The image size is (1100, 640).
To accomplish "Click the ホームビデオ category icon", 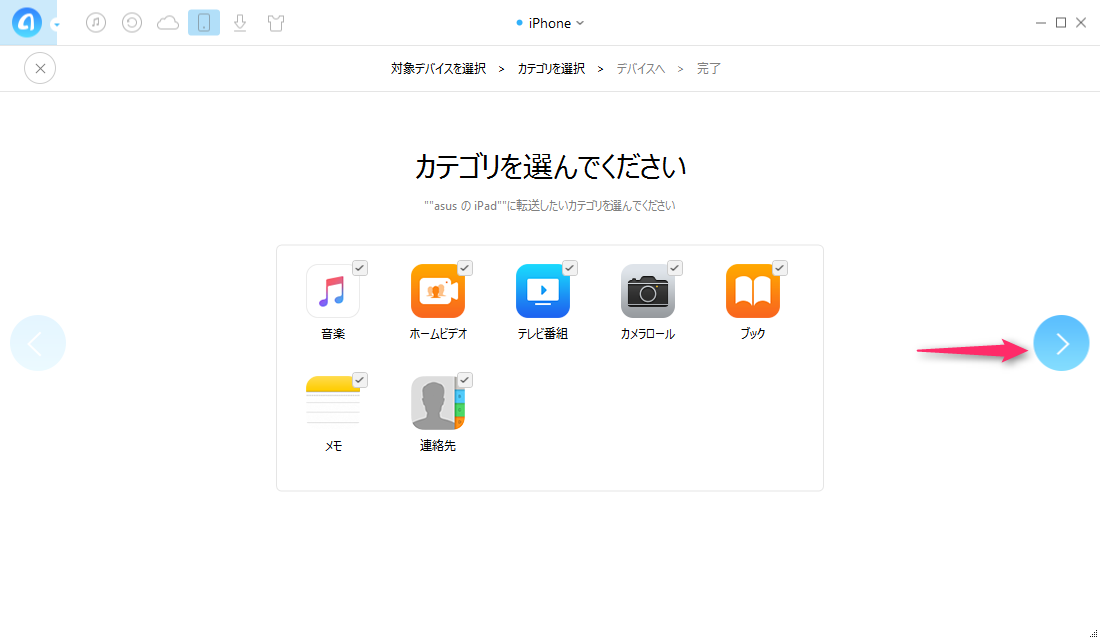I will click(x=438, y=291).
